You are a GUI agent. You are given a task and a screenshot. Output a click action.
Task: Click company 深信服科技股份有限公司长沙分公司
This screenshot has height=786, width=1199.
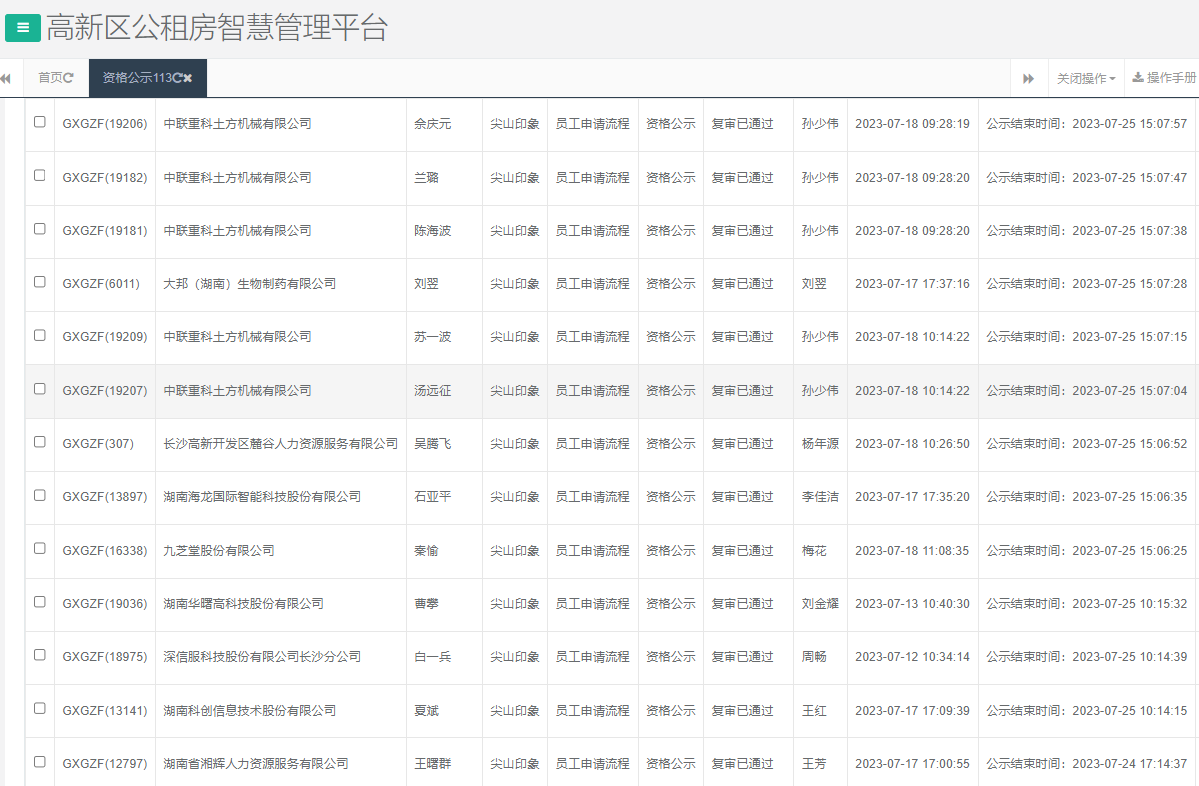click(x=262, y=657)
